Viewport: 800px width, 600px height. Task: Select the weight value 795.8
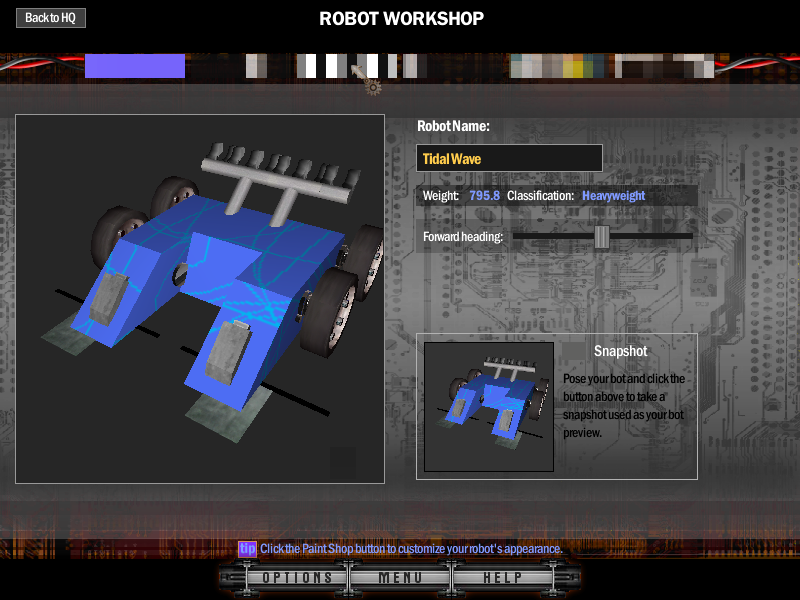tap(484, 195)
